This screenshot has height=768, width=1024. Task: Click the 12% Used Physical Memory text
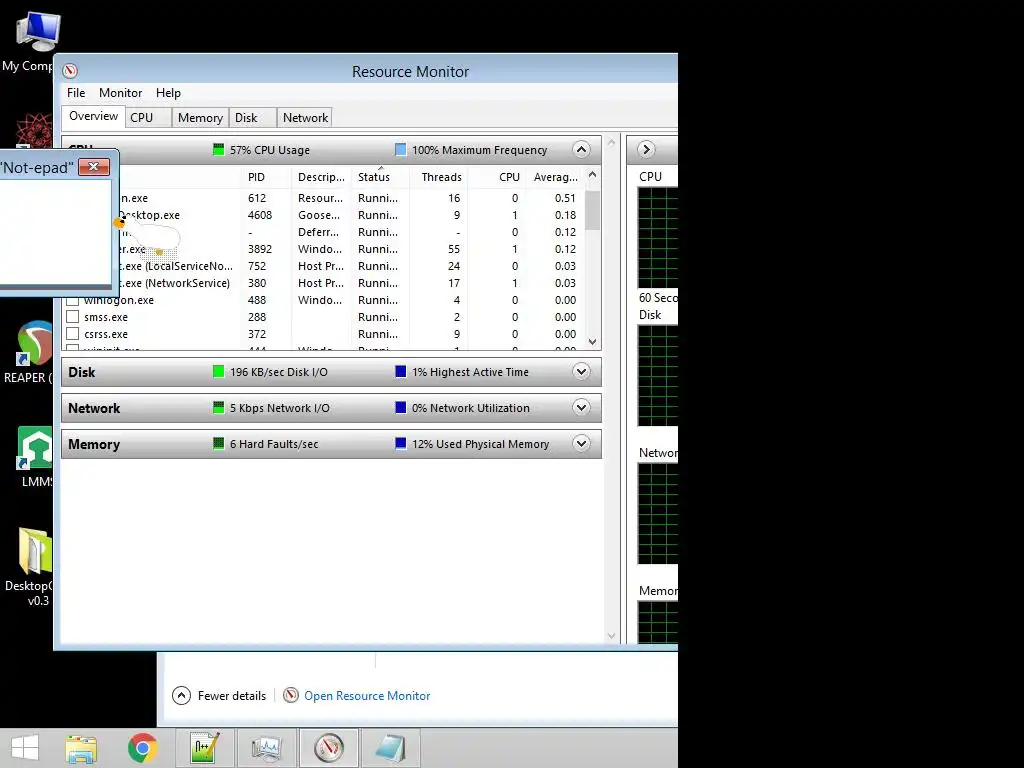coord(480,444)
